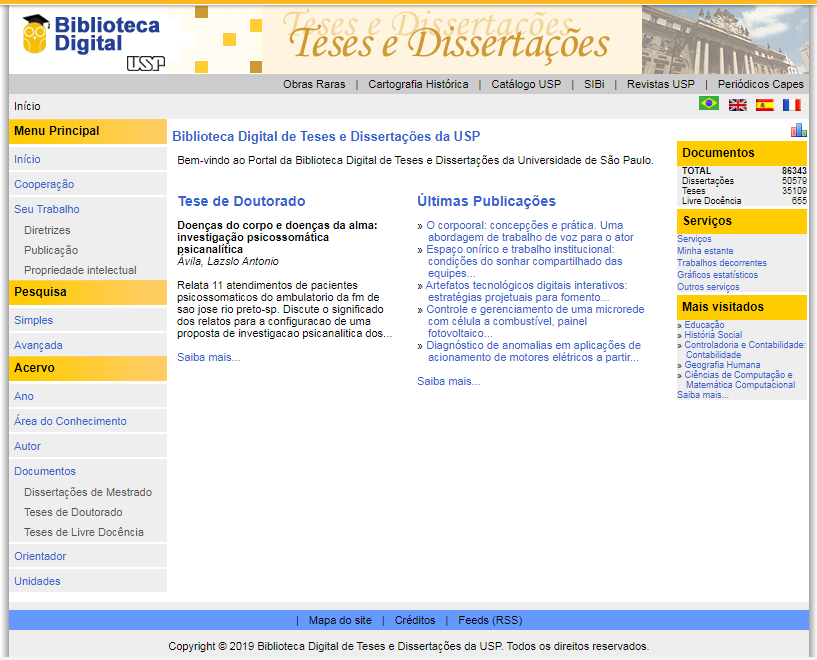Open Serviços link in right panel
817x660 pixels.
tap(694, 239)
